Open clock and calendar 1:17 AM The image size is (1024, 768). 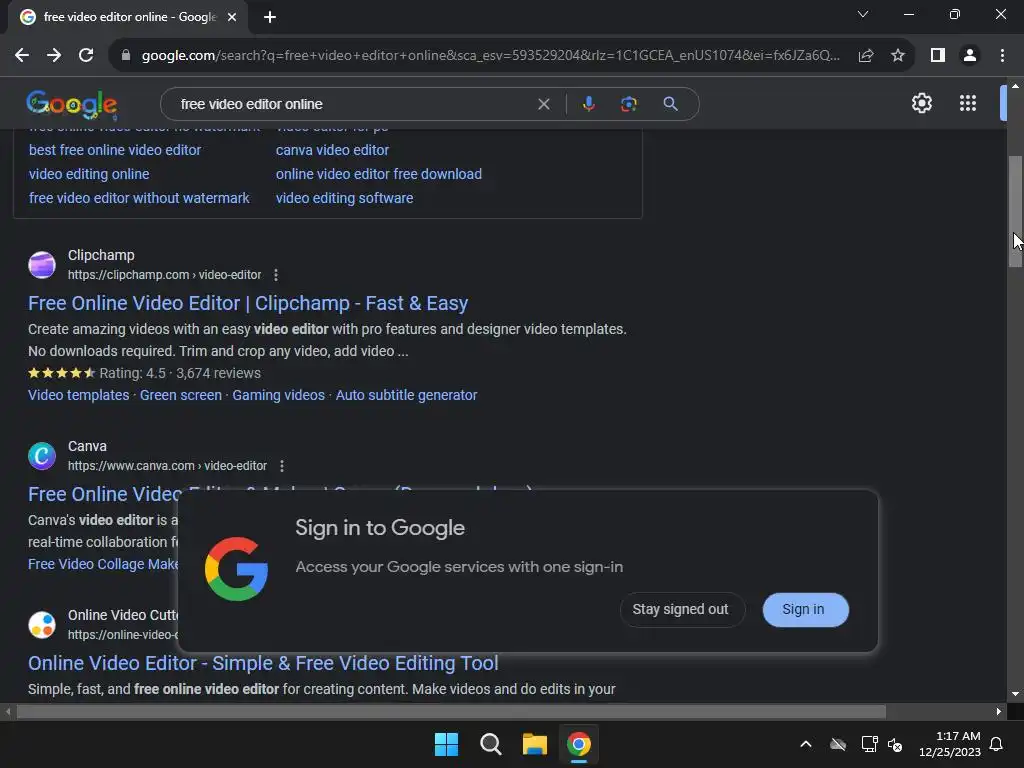click(x=950, y=744)
